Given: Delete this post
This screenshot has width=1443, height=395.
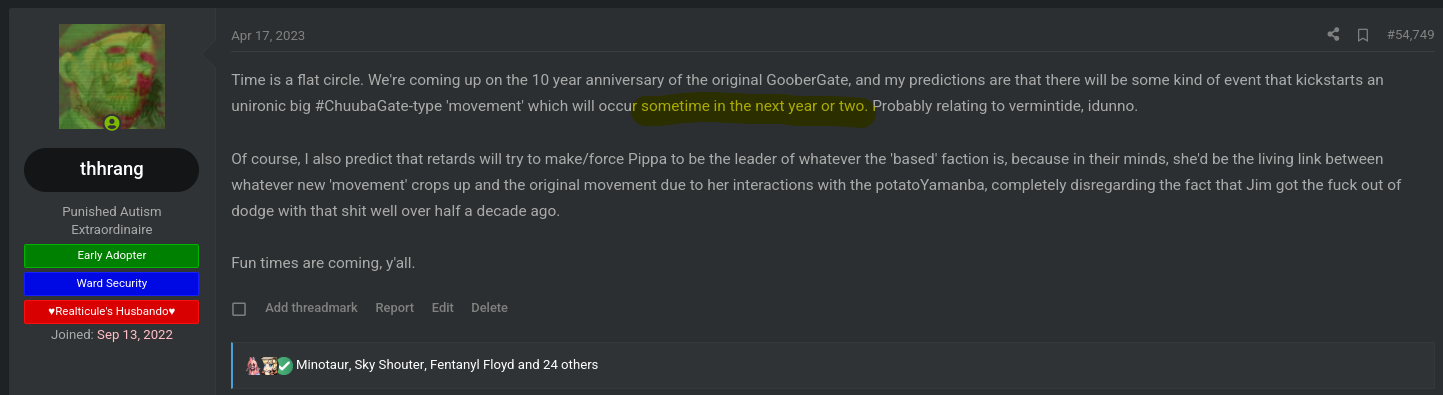Looking at the screenshot, I should pyautogui.click(x=489, y=308).
